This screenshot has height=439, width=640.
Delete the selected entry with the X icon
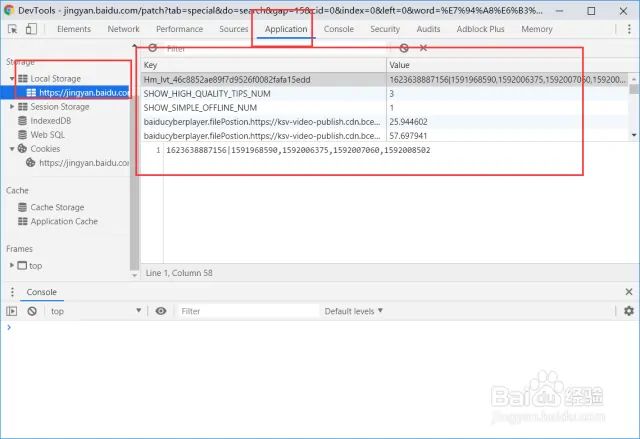click(423, 48)
